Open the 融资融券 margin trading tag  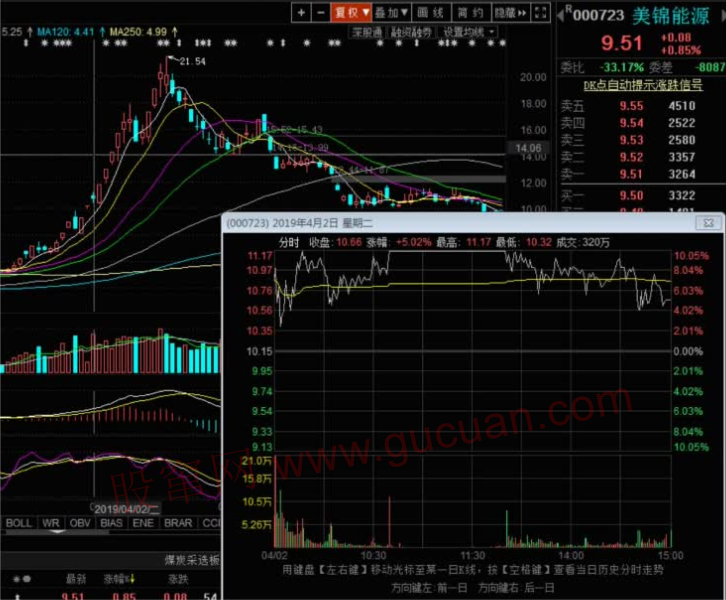coord(411,32)
